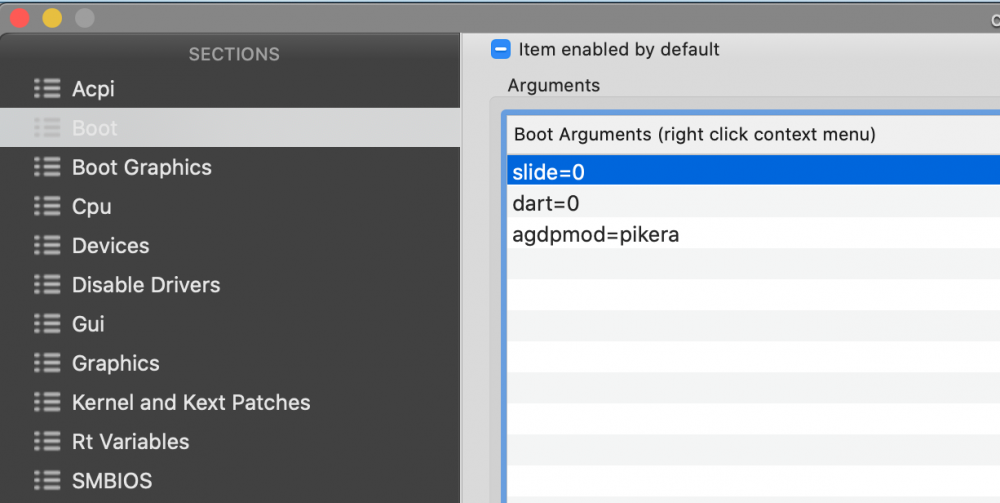
Task: Select the agdpmod=pikera boot argument
Action: pos(753,235)
